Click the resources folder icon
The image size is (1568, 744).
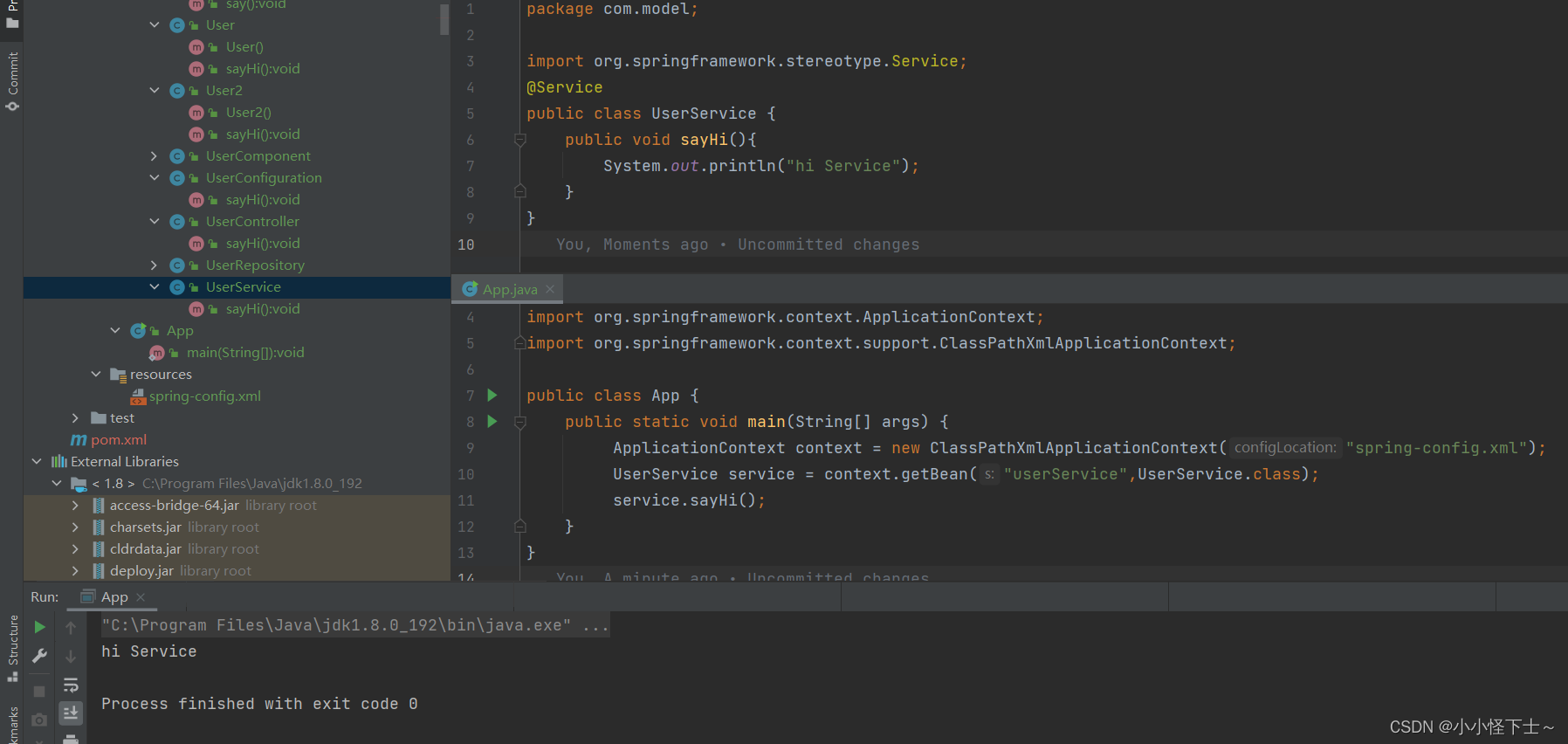click(119, 375)
